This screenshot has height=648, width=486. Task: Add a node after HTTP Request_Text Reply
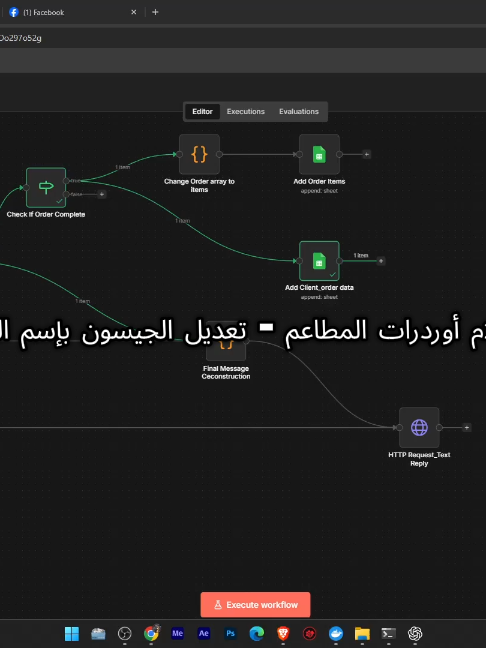point(466,427)
